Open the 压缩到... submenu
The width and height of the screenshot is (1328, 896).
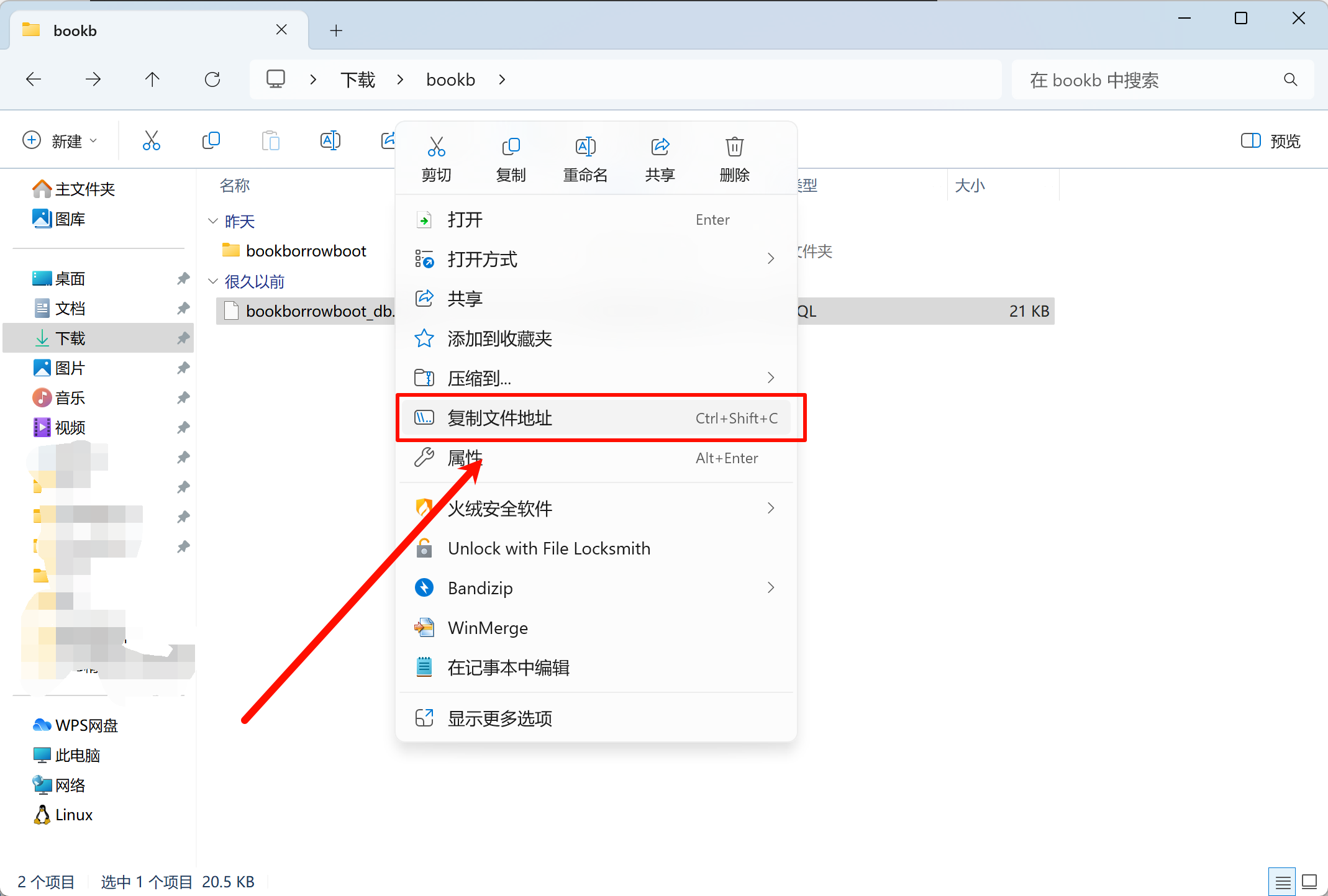click(596, 378)
